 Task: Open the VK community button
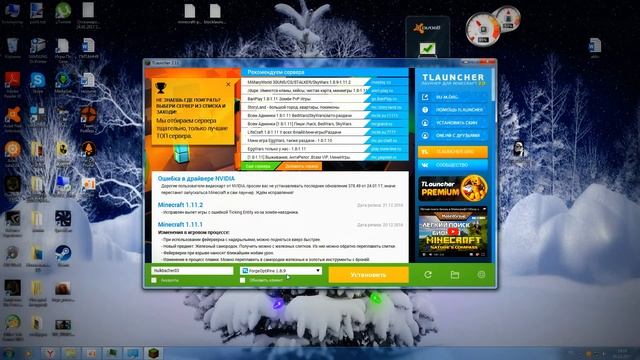click(x=452, y=165)
